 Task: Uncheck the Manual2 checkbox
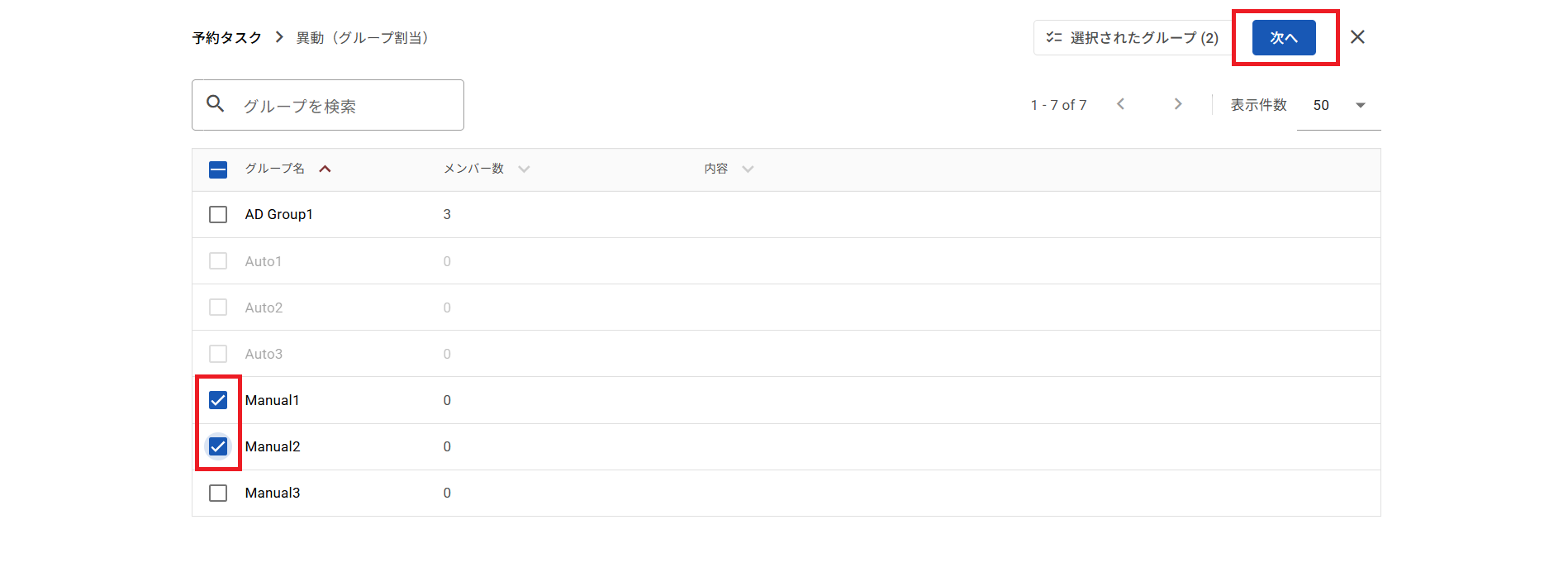[218, 446]
